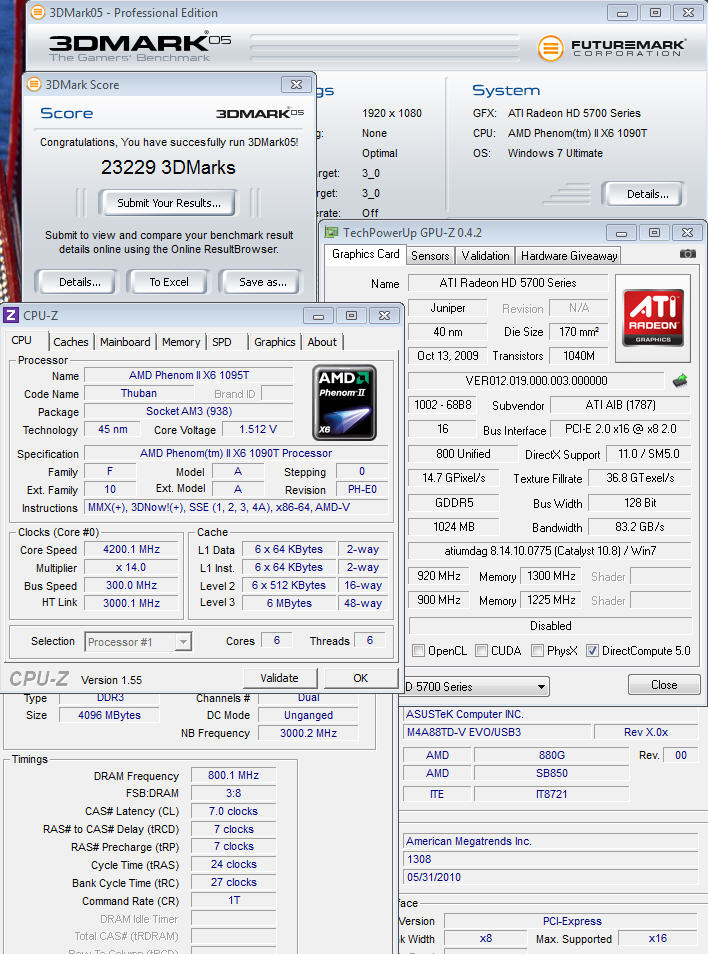Click the To Excel button
The image size is (708, 954).
(x=168, y=282)
